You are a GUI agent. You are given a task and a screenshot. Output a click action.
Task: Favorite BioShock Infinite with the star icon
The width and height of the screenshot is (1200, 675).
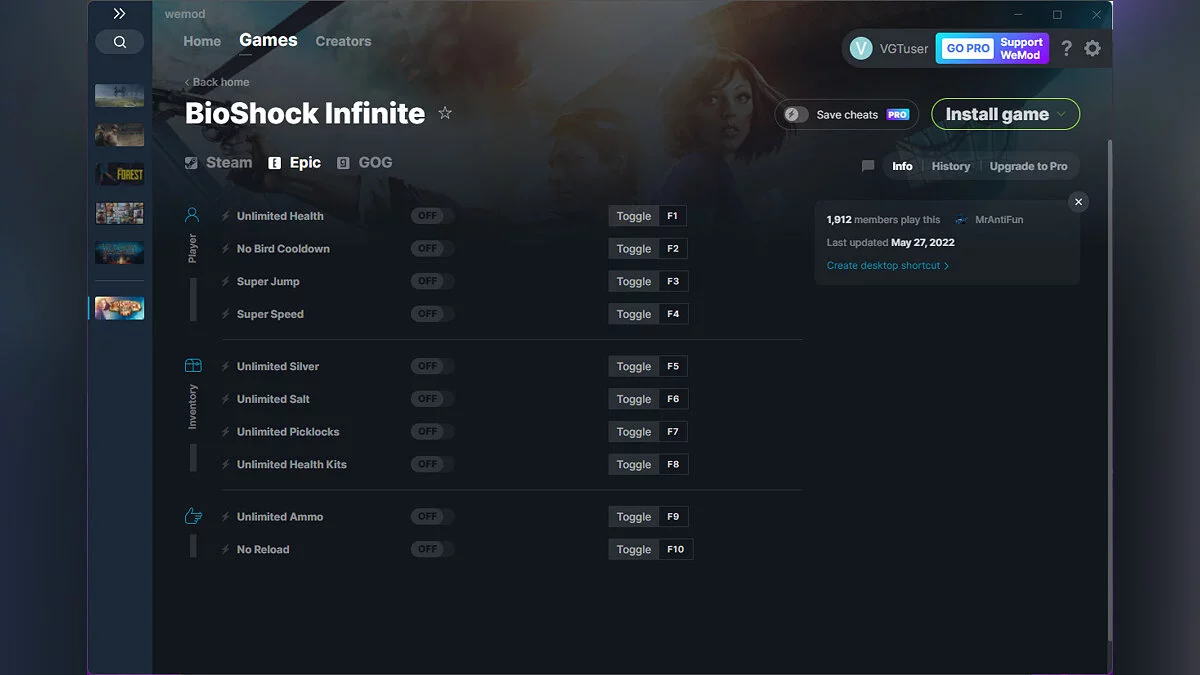445,113
